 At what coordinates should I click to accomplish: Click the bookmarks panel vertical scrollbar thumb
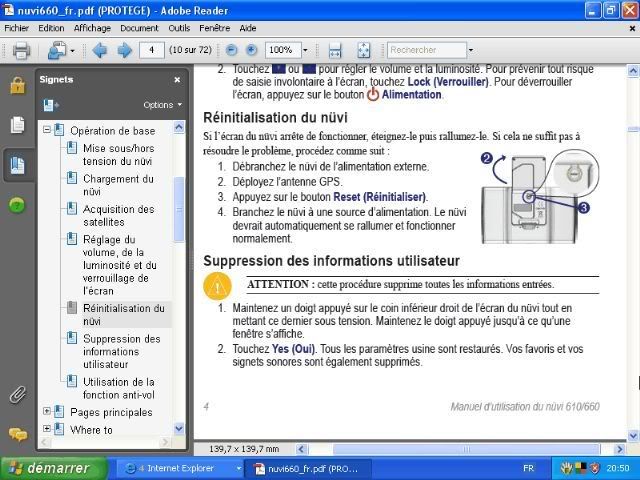[x=179, y=209]
